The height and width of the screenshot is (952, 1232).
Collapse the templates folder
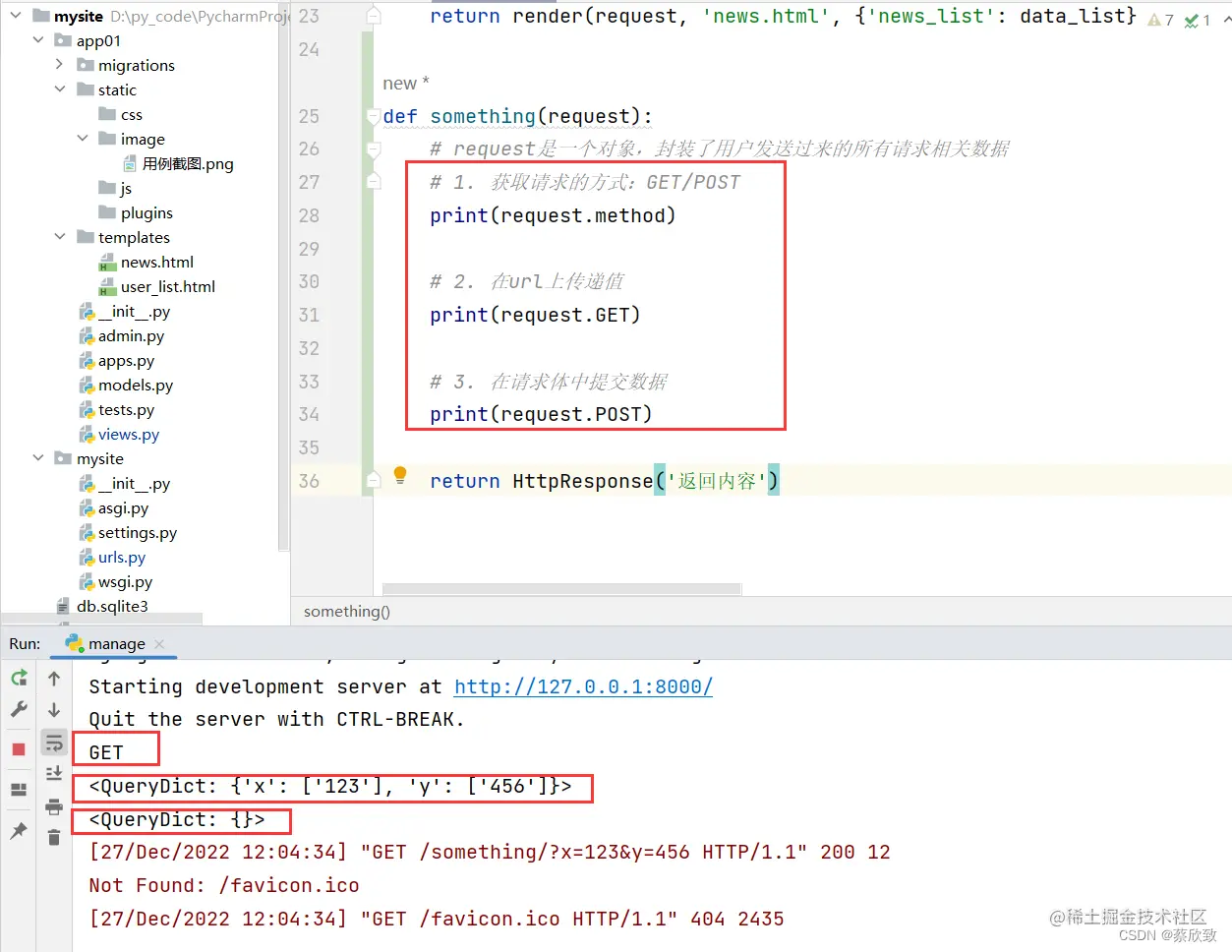pyautogui.click(x=60, y=237)
